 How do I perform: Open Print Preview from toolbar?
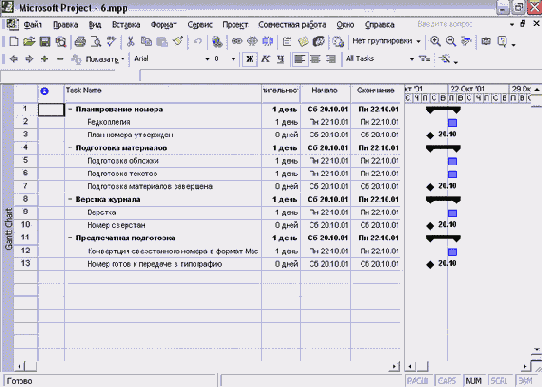[x=96, y=42]
